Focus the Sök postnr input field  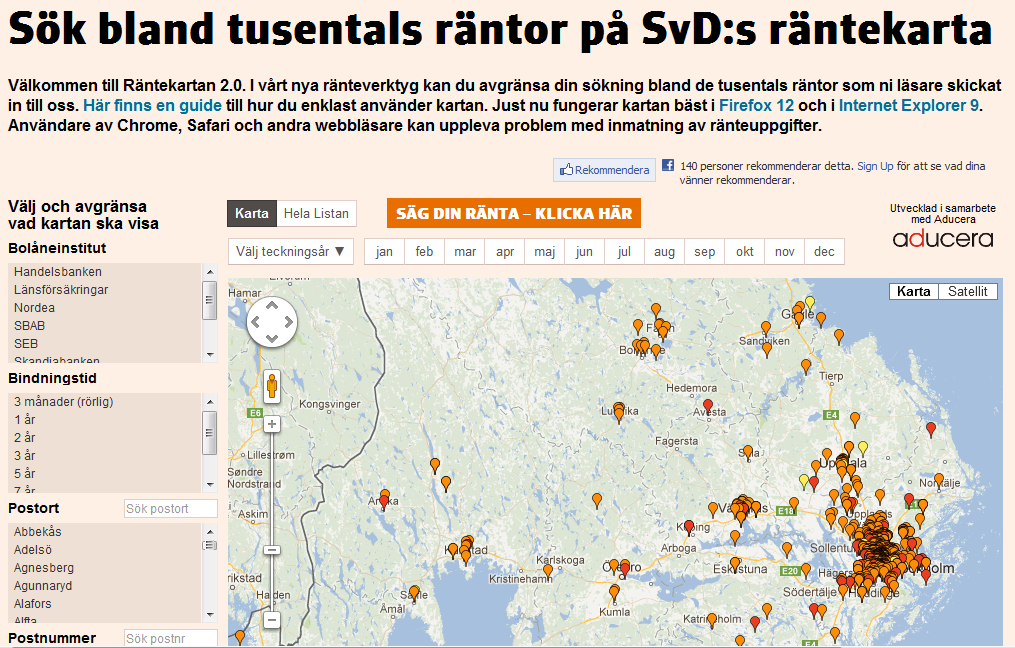tap(171, 638)
